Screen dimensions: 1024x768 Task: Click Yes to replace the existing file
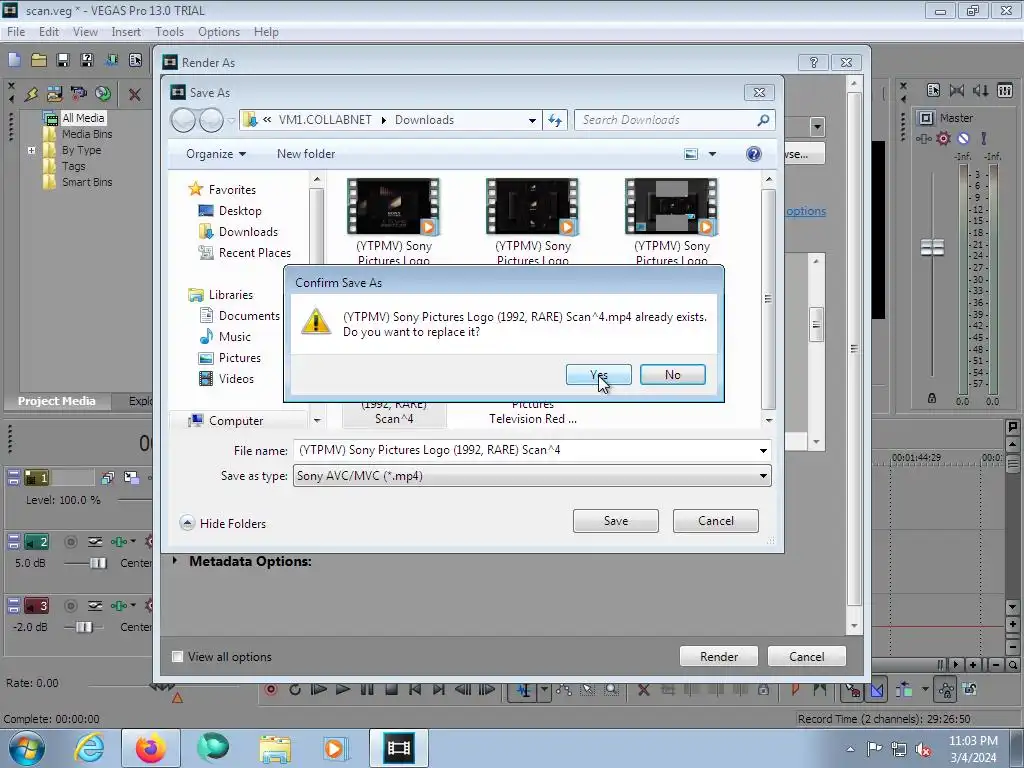click(x=598, y=374)
